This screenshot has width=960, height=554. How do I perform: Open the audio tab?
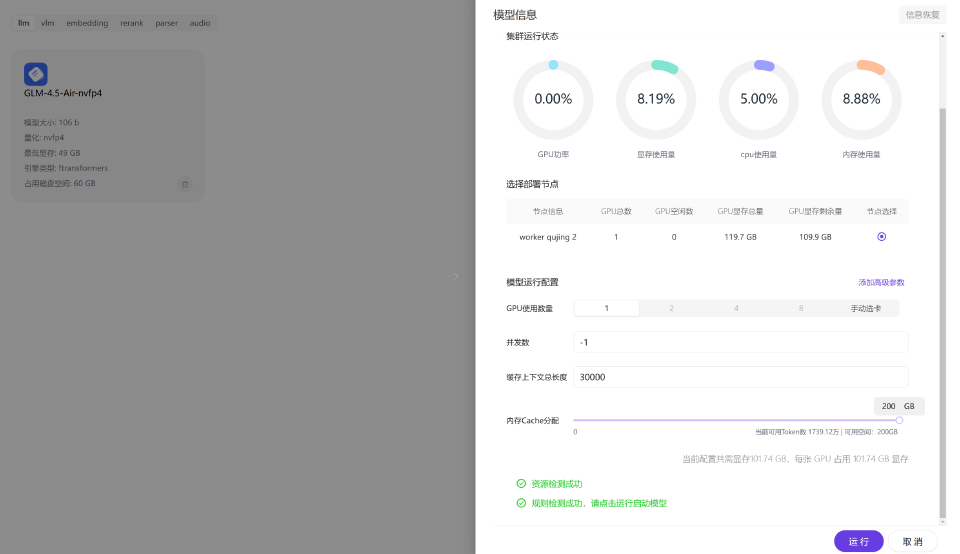[x=200, y=23]
